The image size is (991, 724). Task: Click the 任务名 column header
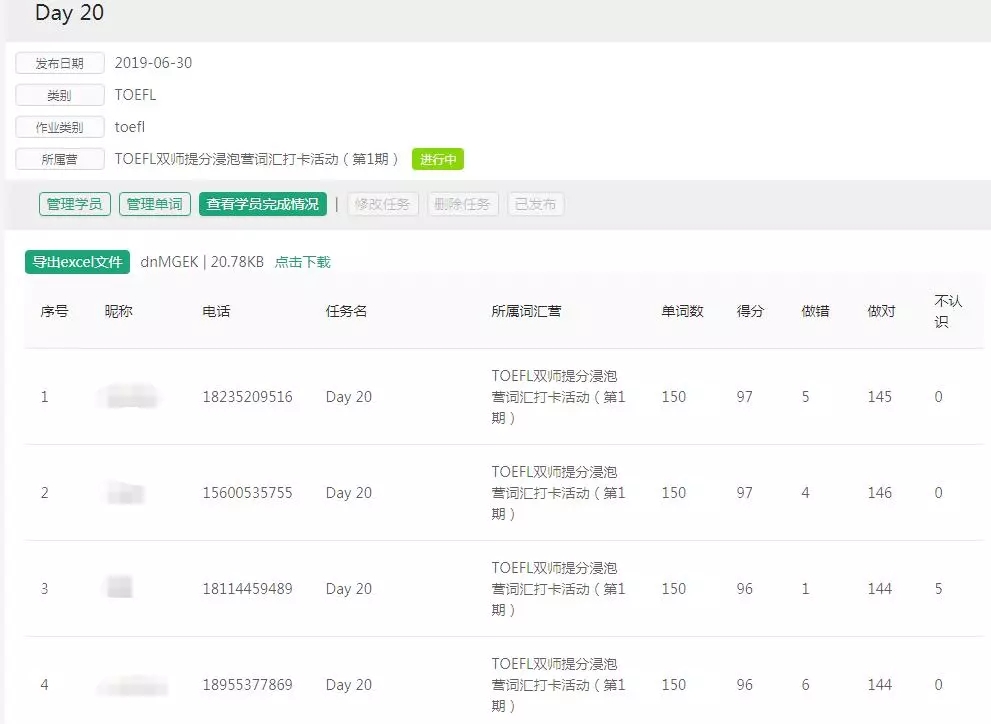click(x=346, y=311)
